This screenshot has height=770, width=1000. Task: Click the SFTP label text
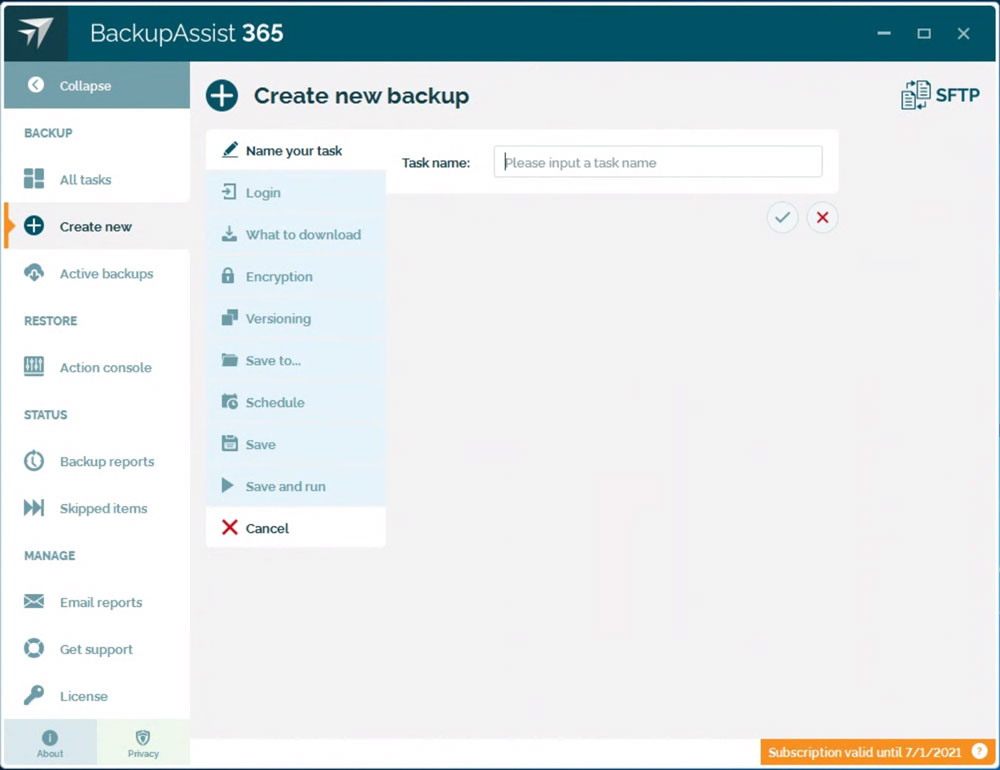pos(957,95)
